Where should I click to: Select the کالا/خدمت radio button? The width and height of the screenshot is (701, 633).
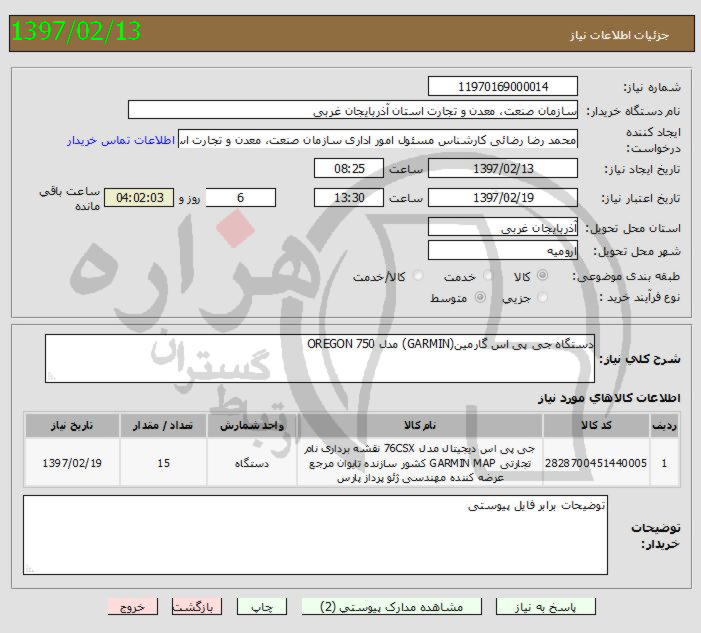click(x=418, y=276)
